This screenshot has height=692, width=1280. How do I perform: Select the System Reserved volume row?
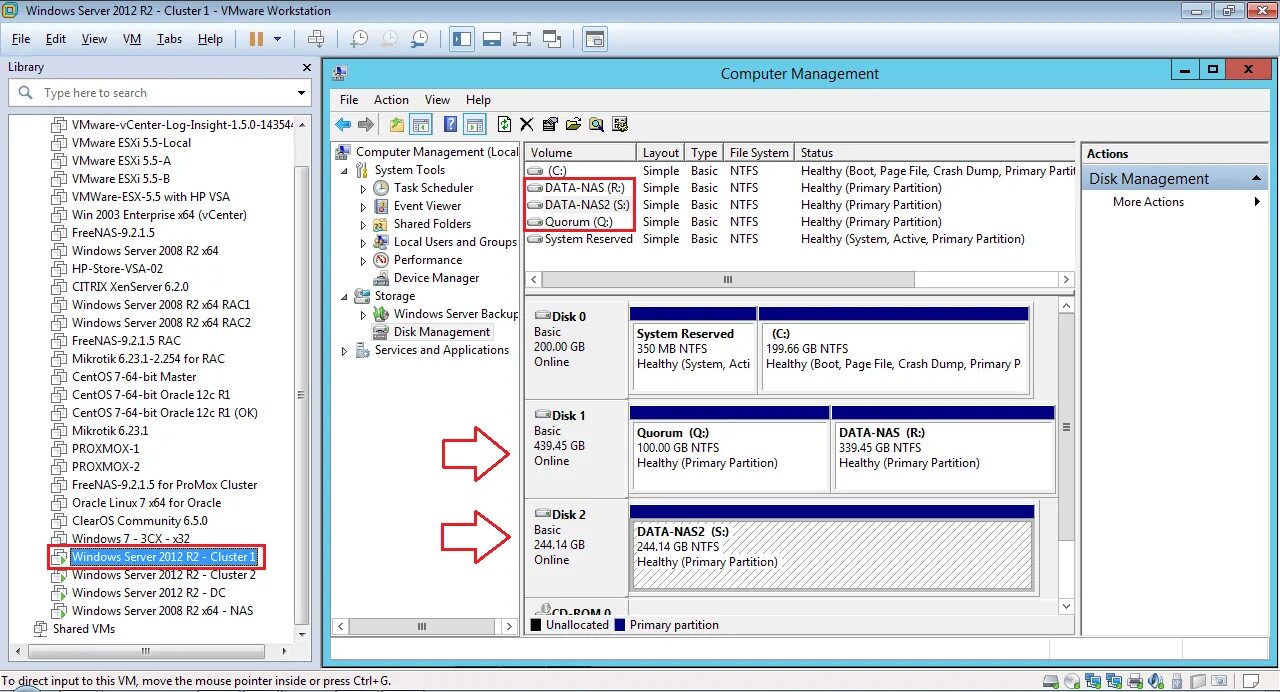[800, 239]
